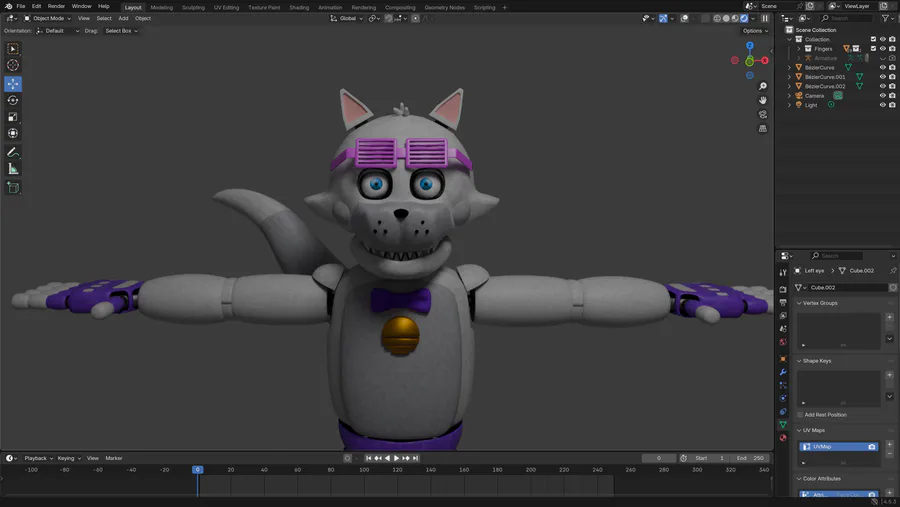Click the blue Z axis gizmo
900x507 pixels.
pos(750,45)
